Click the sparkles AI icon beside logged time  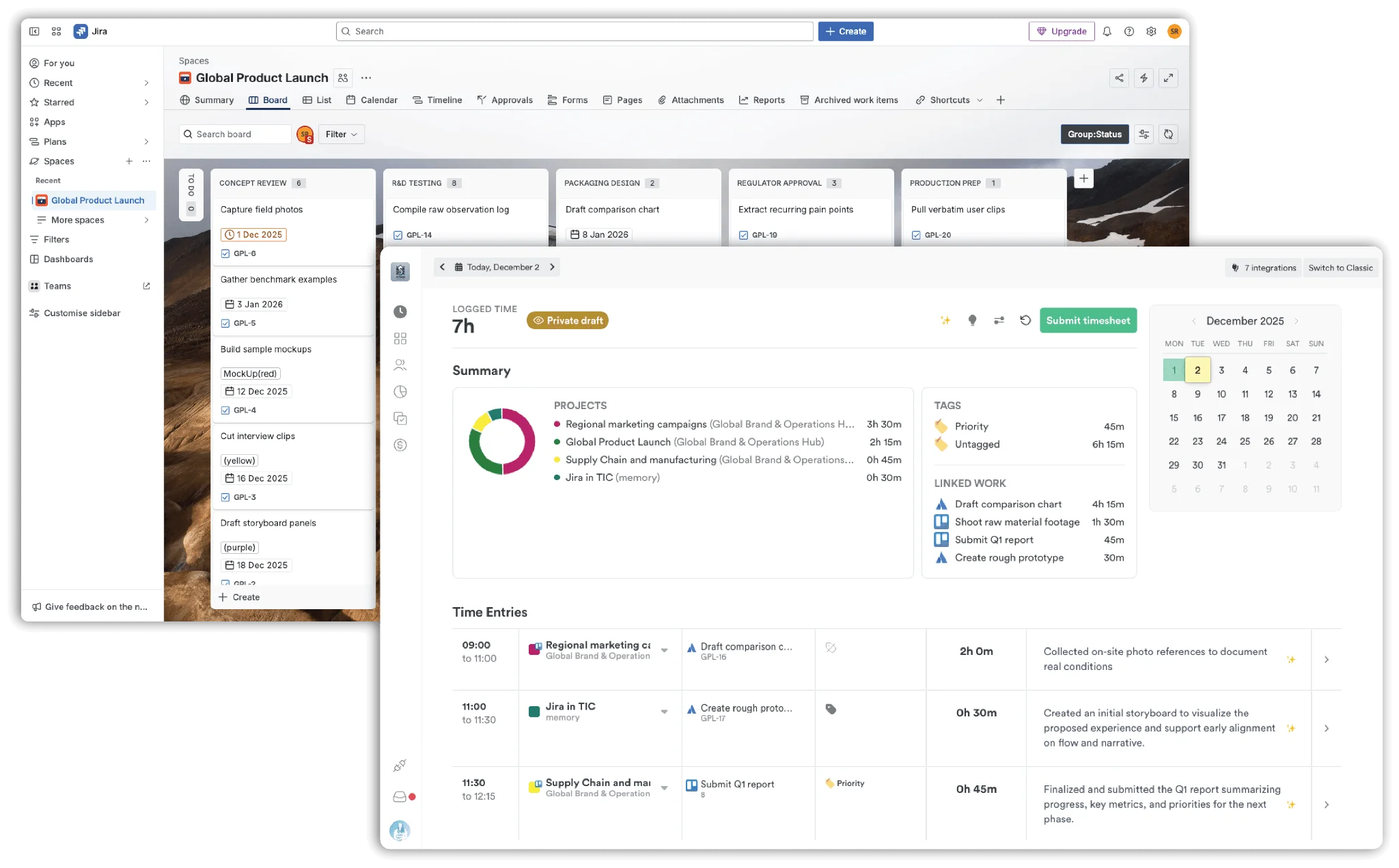[945, 320]
